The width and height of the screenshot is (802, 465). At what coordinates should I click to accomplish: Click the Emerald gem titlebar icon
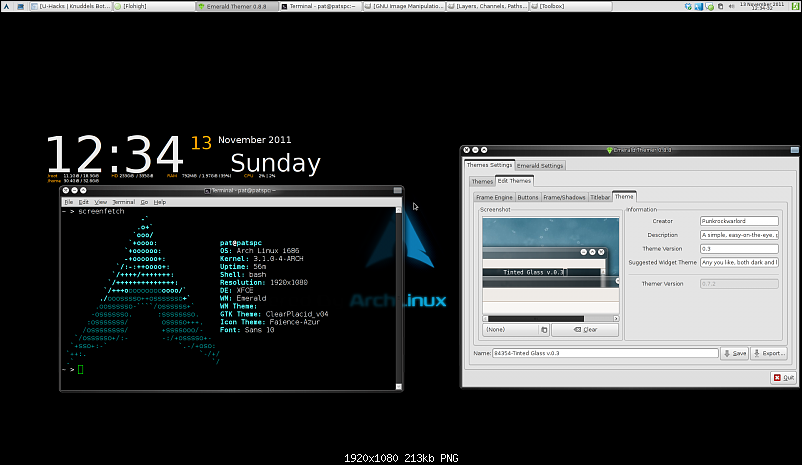click(x=609, y=150)
